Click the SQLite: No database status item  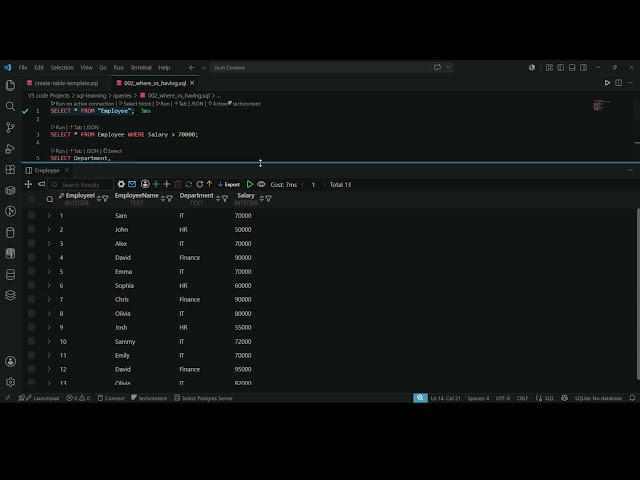pyautogui.click(x=598, y=398)
